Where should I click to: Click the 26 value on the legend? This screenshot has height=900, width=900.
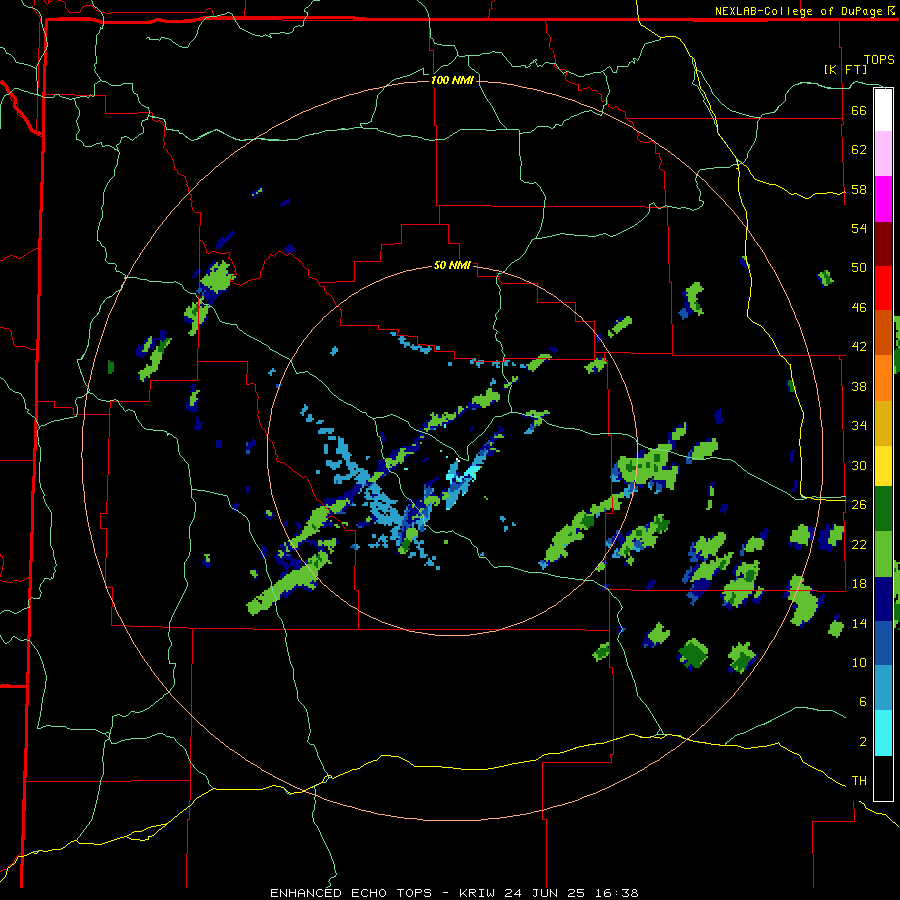[x=859, y=505]
